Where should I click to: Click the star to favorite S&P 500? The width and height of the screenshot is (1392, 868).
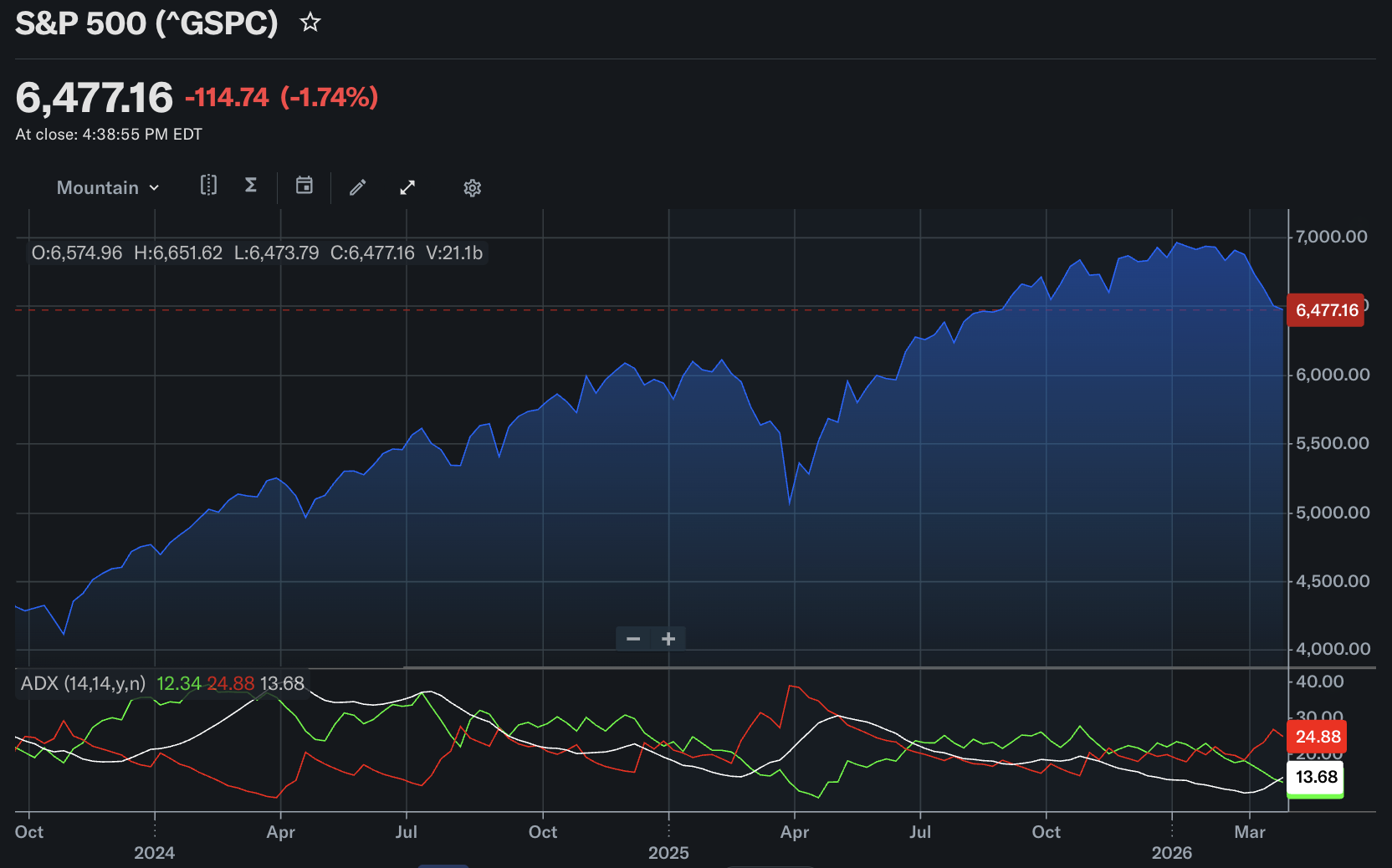pos(310,23)
